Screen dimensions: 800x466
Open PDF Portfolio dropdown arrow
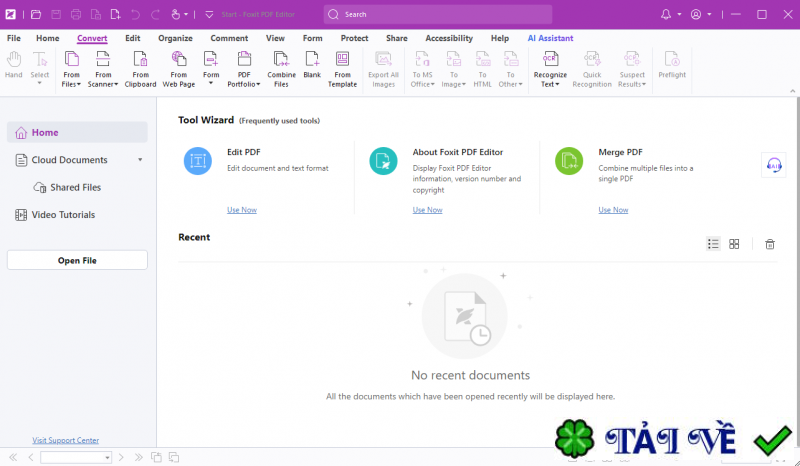click(258, 84)
